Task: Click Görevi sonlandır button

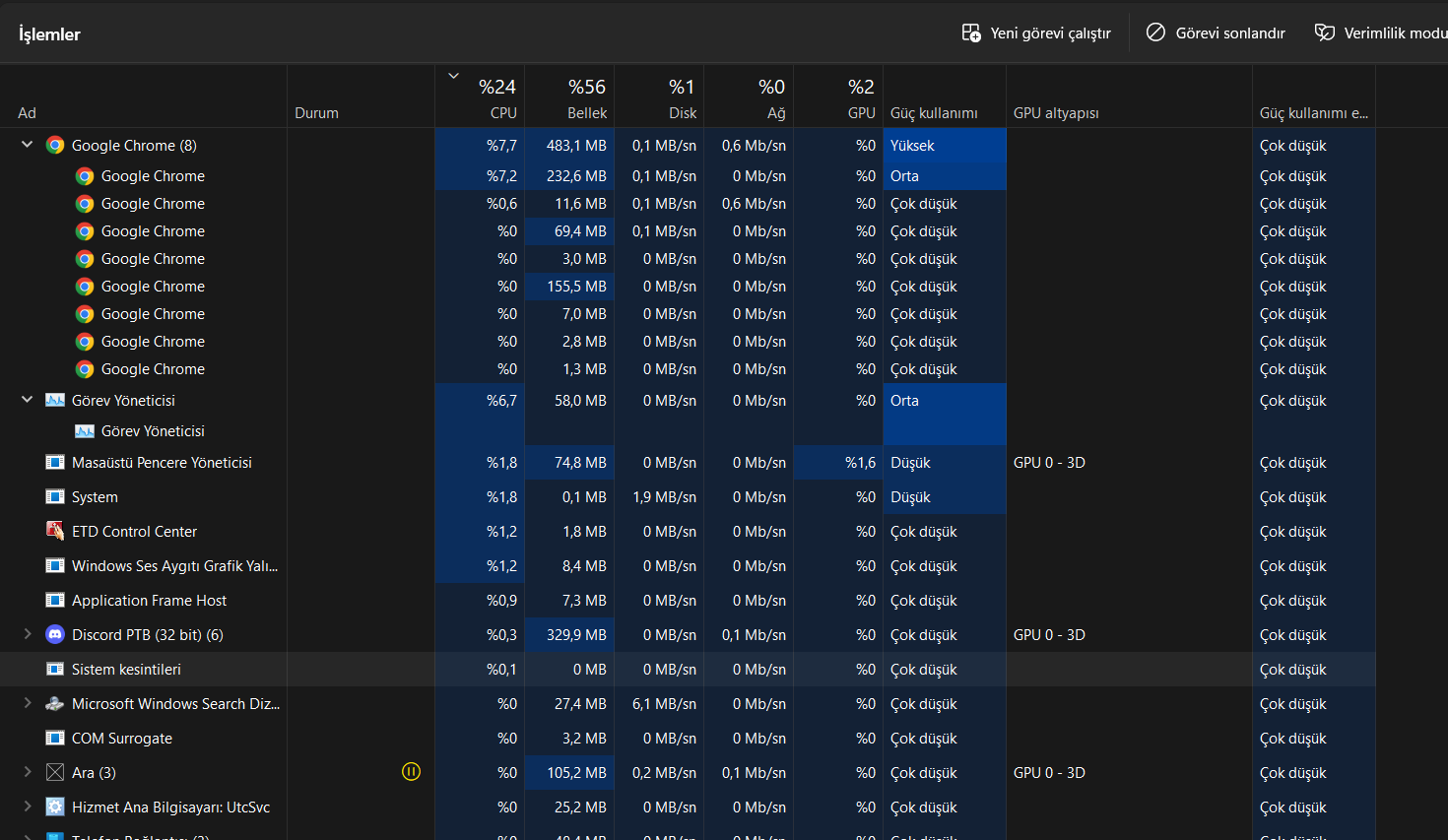Action: click(1216, 33)
